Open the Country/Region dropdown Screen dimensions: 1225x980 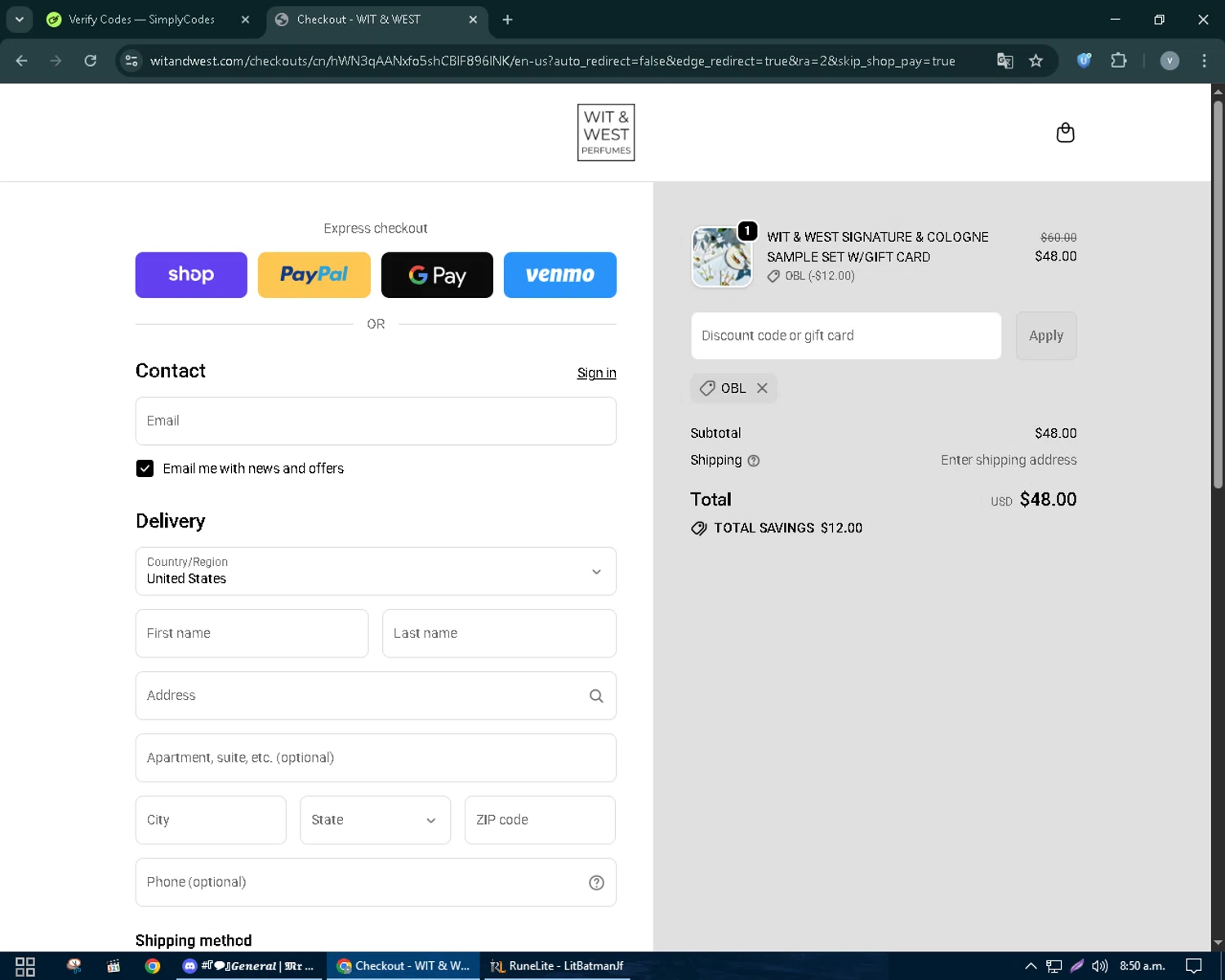(376, 572)
